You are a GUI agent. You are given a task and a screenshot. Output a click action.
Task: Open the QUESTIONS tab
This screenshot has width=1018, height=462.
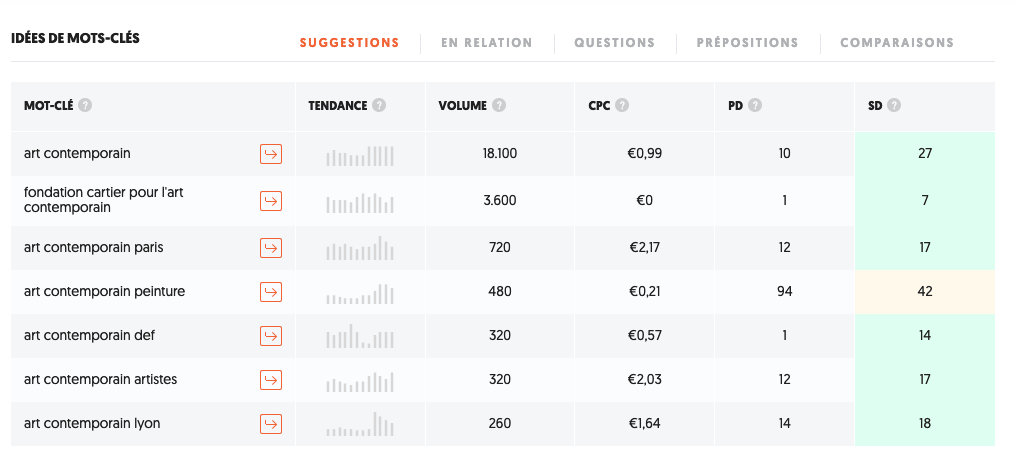click(614, 43)
